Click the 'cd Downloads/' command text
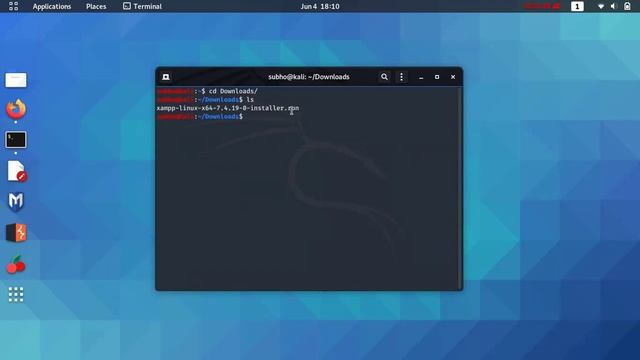The height and width of the screenshot is (360, 640). [x=233, y=91]
